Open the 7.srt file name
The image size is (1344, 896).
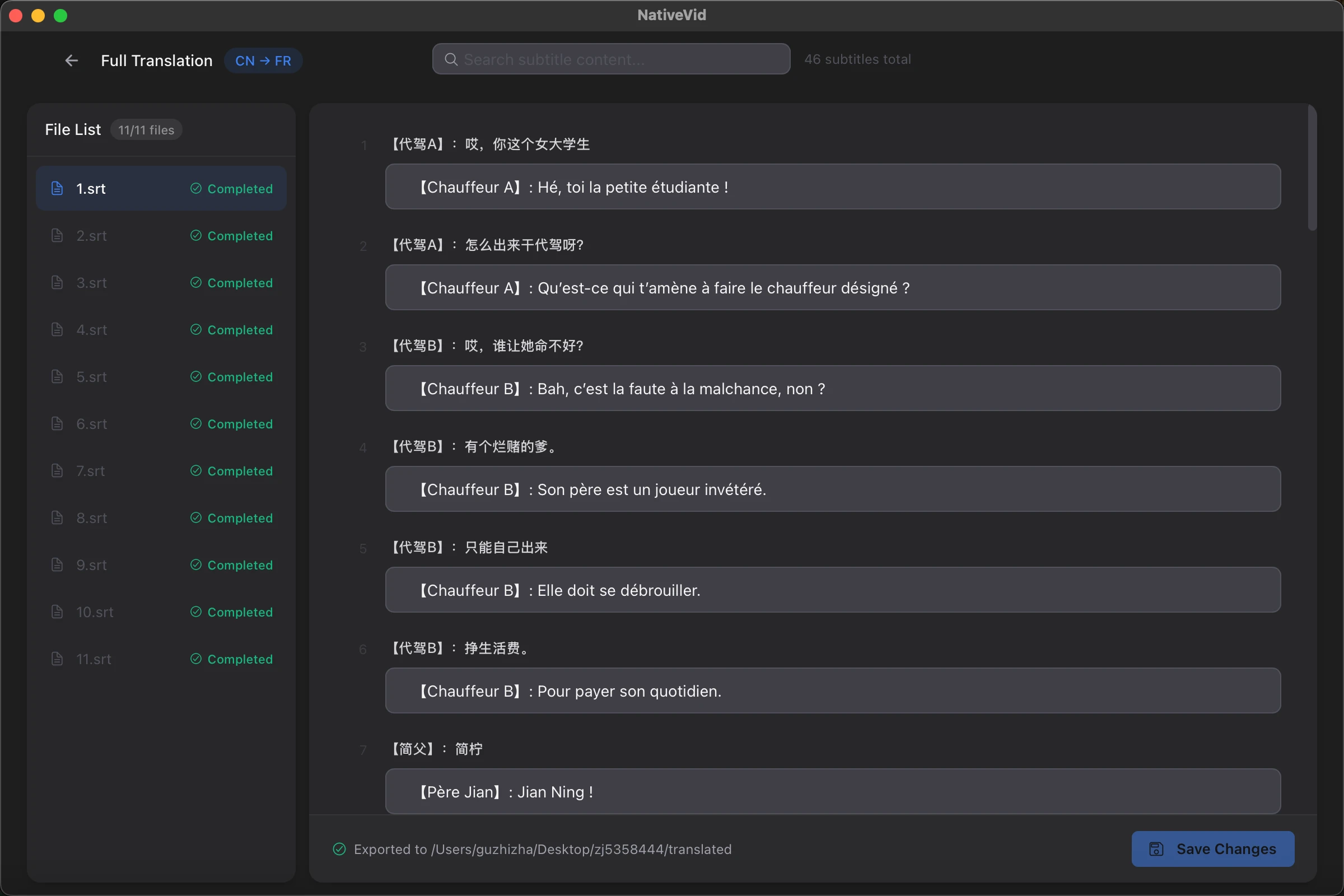tap(90, 471)
